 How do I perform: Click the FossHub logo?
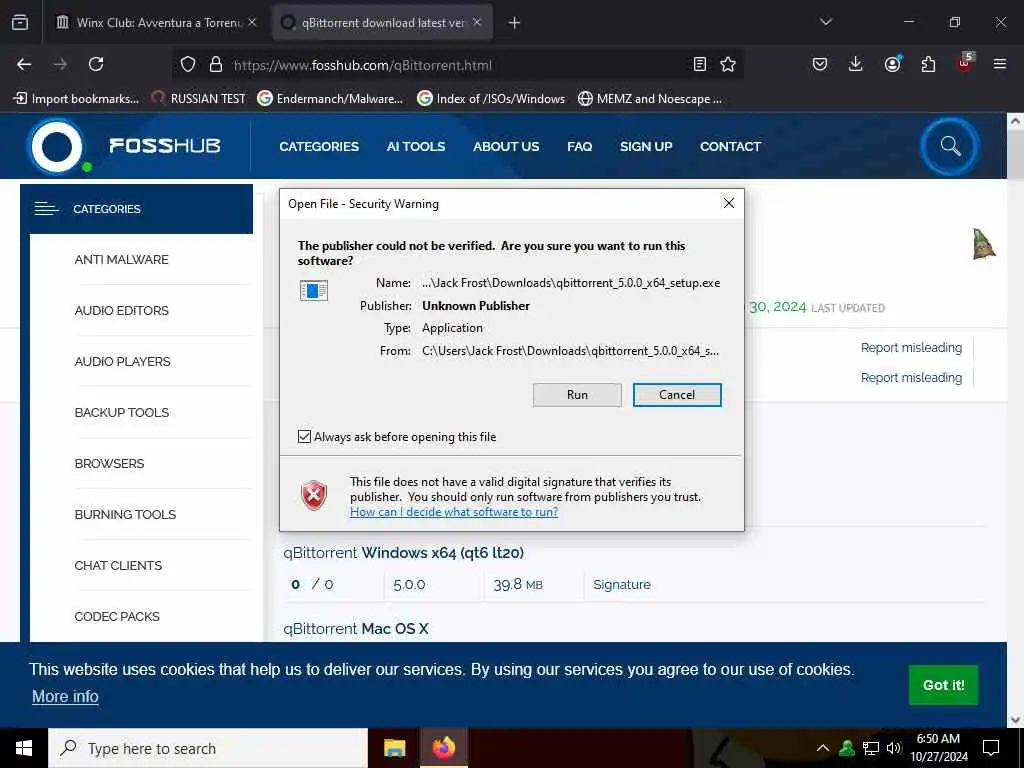tap(124, 146)
